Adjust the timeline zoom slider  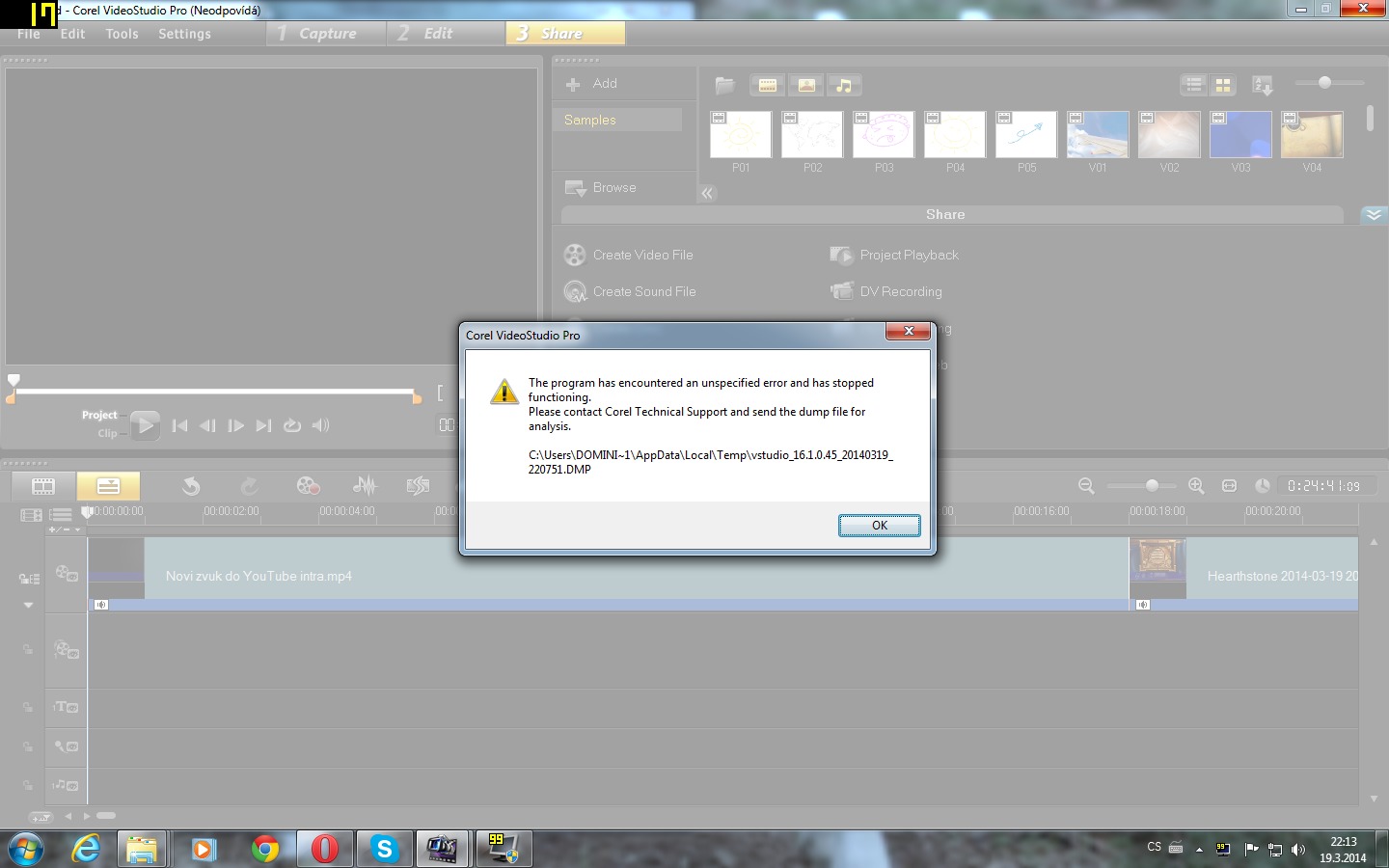click(1152, 486)
